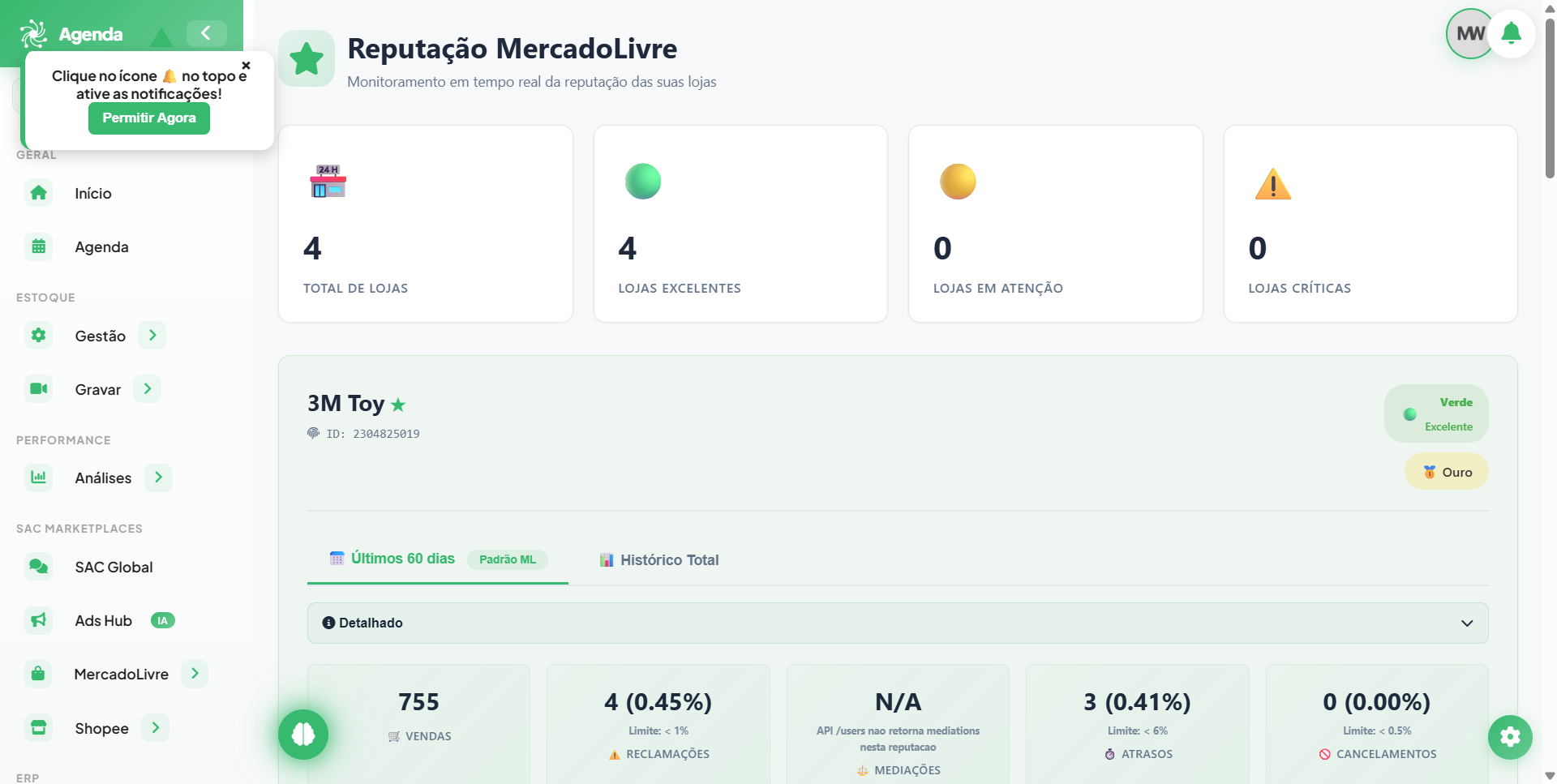Click the Cancelamentos prohibited icon

click(x=1325, y=755)
